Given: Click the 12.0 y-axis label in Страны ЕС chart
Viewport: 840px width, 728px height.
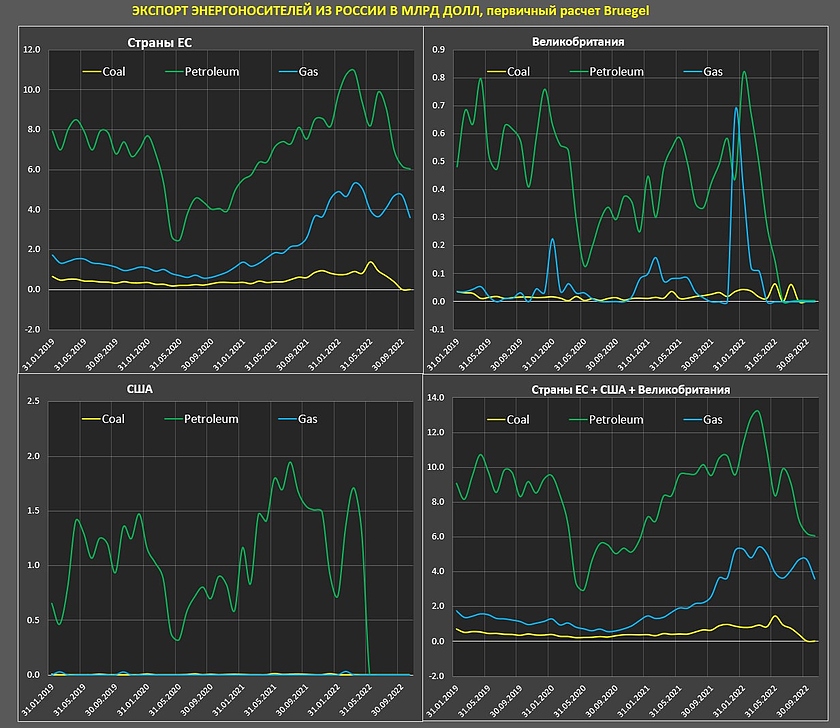Looking at the screenshot, I should click(32, 50).
